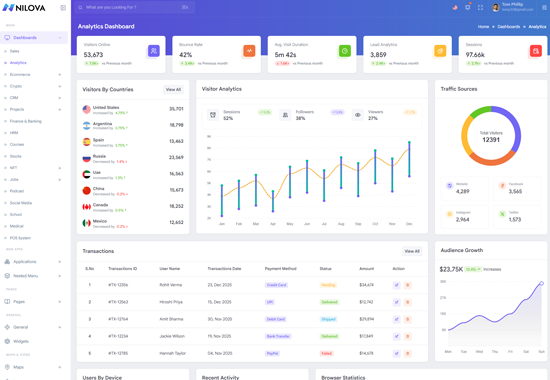Click the Canada flag icon
This screenshot has width=550, height=380.
[x=87, y=207]
